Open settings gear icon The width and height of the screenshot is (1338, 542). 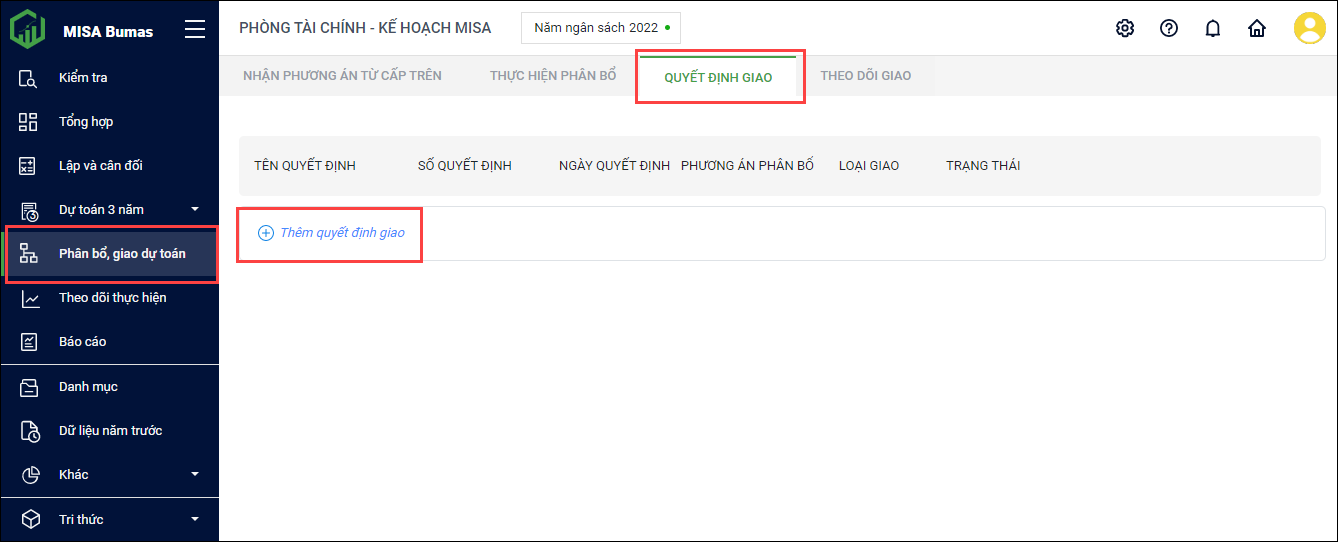click(x=1125, y=28)
